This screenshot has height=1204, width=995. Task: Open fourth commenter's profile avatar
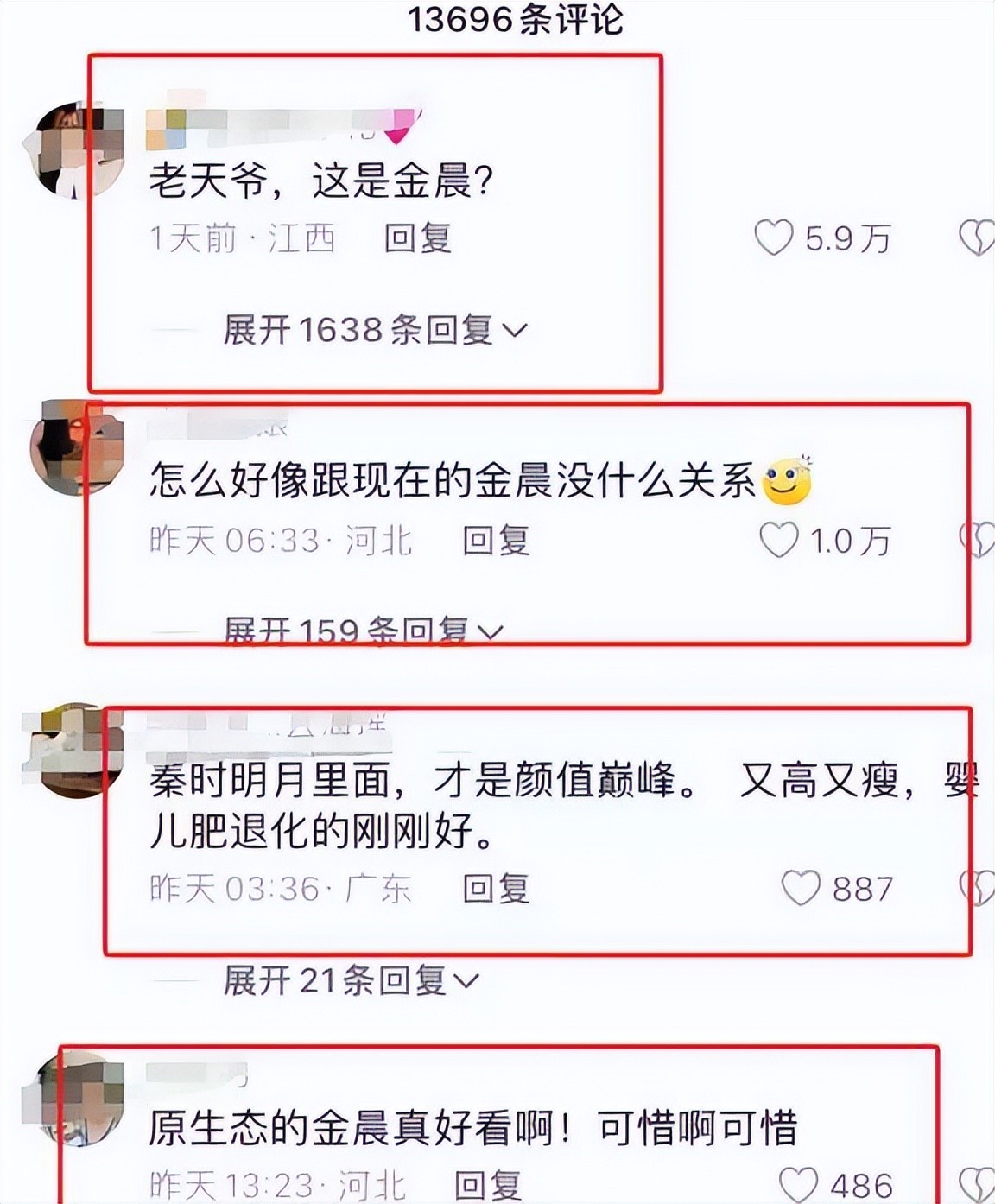pos(78,1099)
